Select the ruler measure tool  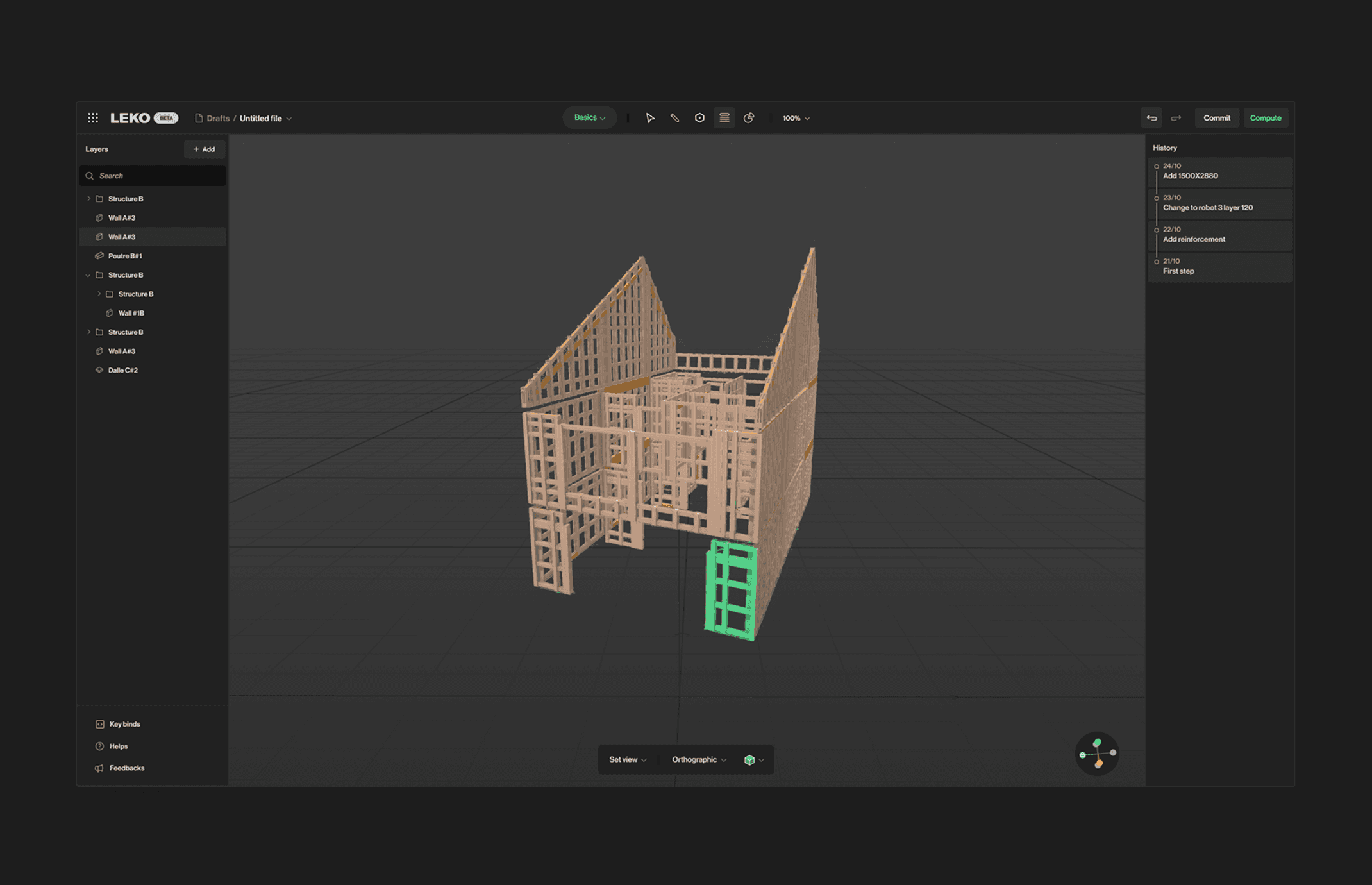point(674,118)
